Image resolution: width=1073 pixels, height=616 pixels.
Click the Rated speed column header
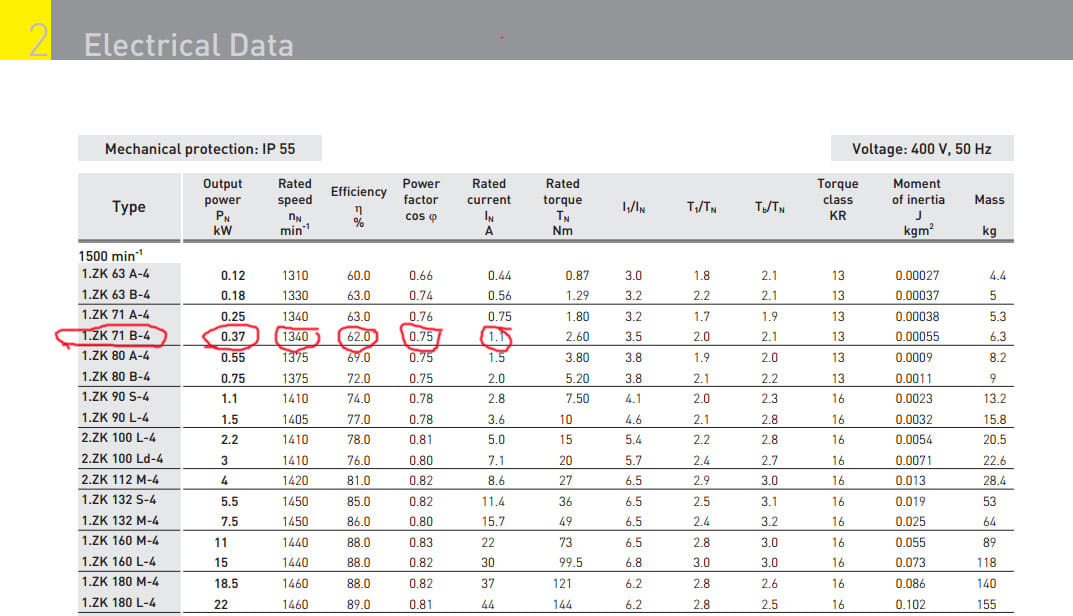[295, 207]
